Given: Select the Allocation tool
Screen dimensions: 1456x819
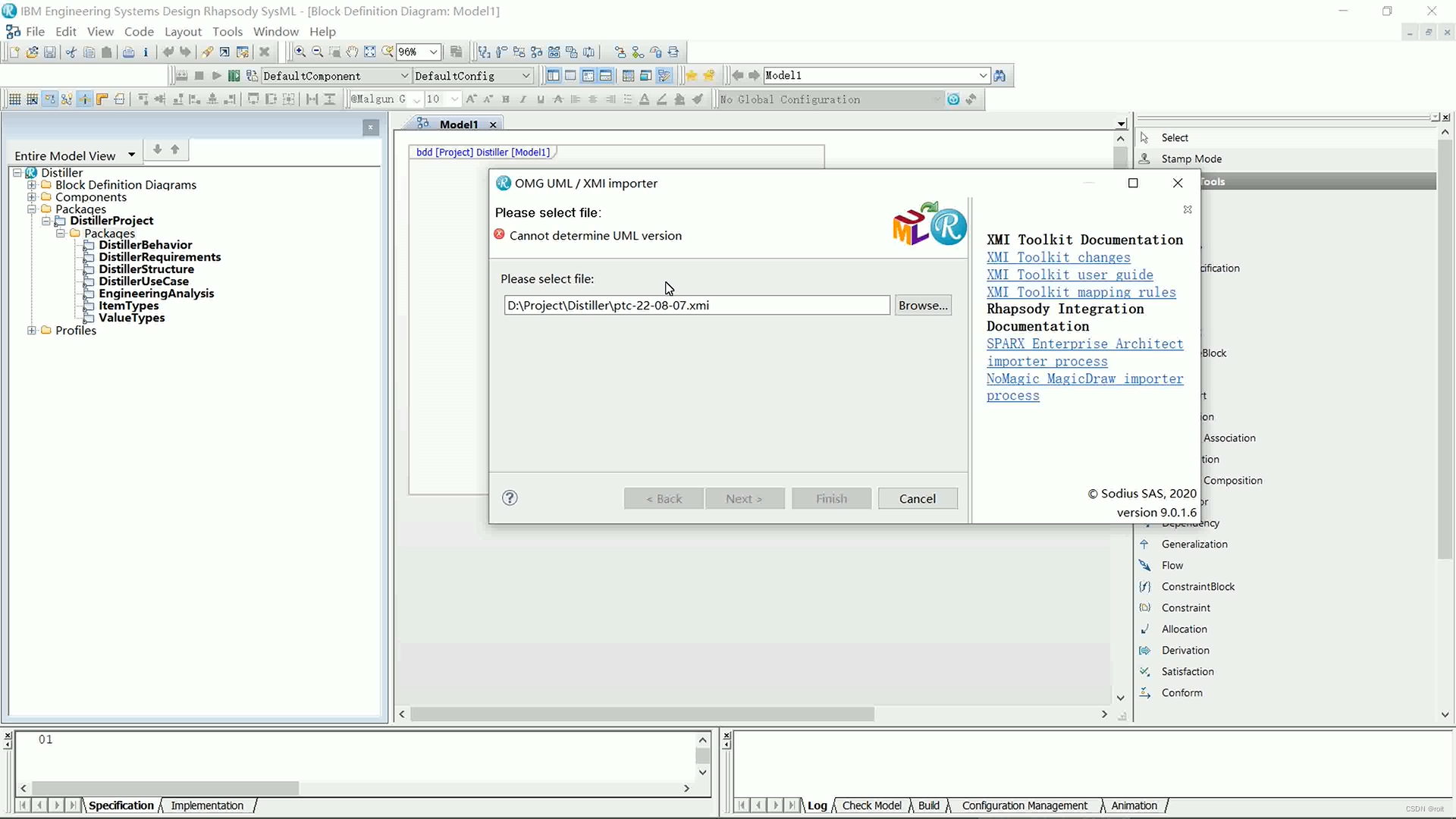Looking at the screenshot, I should [1184, 629].
